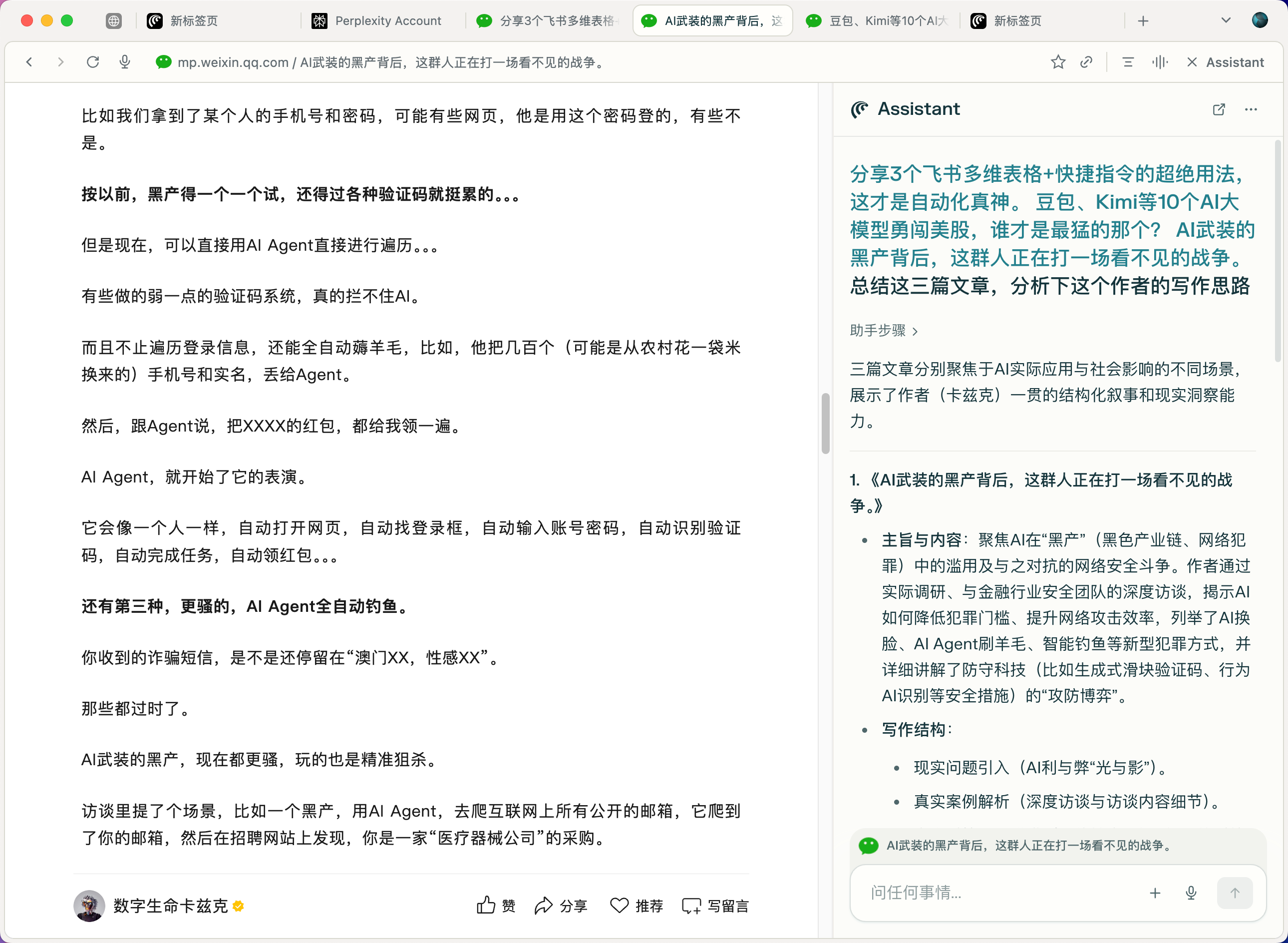The width and height of the screenshot is (1288, 943).
Task: Switch to the Perplexity Account tab
Action: click(377, 21)
